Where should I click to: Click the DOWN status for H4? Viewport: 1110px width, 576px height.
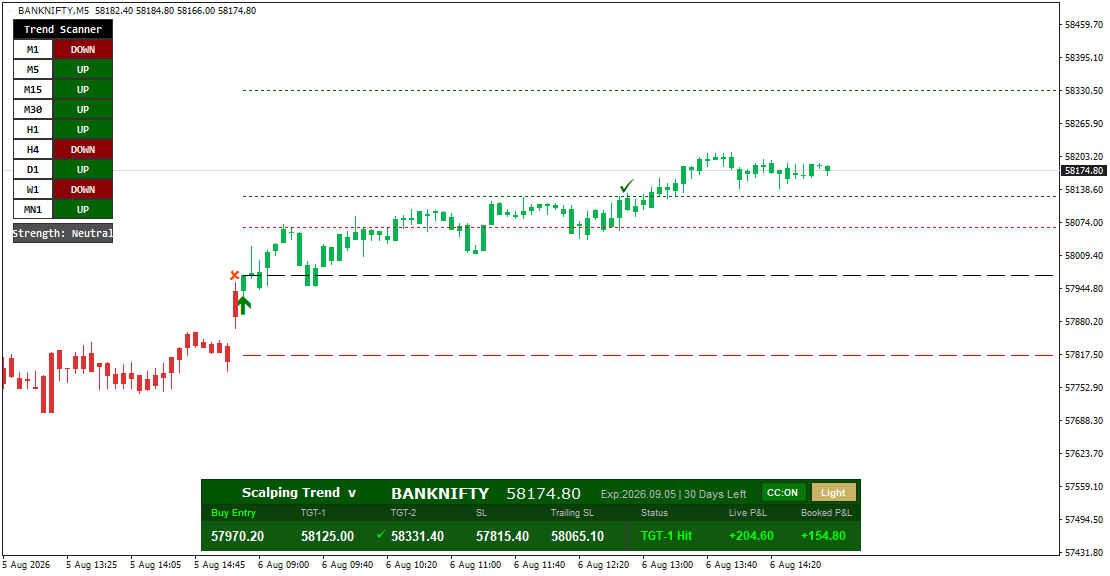point(83,149)
